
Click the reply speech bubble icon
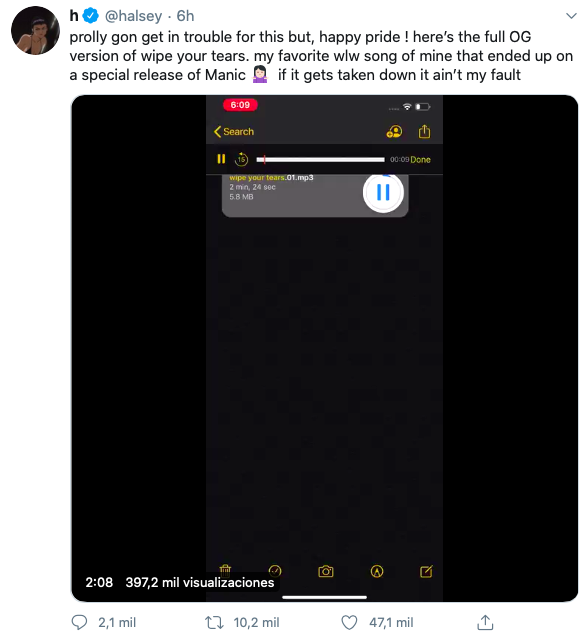click(79, 622)
